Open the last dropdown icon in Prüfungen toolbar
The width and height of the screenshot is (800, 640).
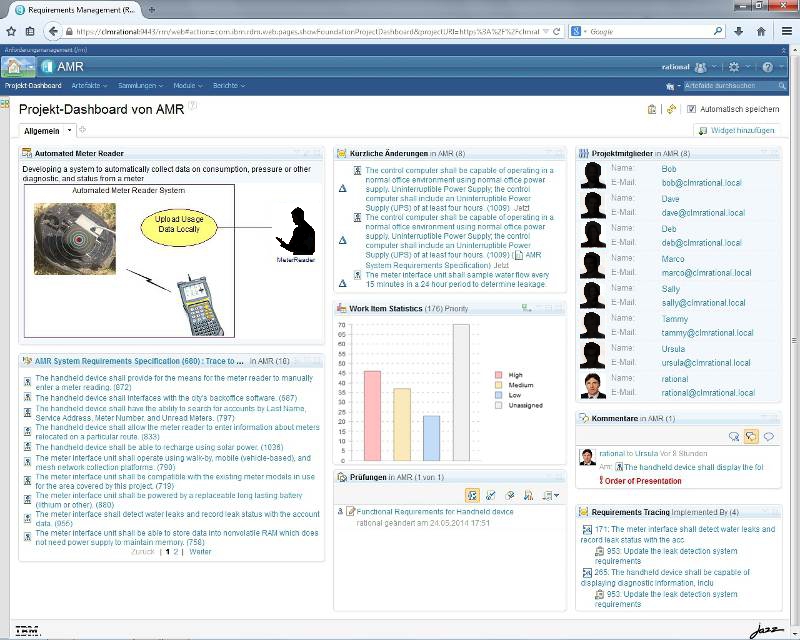[550, 495]
